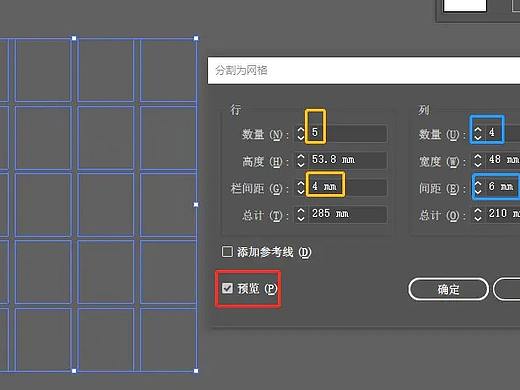This screenshot has width=520, height=390.
Task: Increase the column 总计 (O) stepper up arrow
Action: [478, 210]
